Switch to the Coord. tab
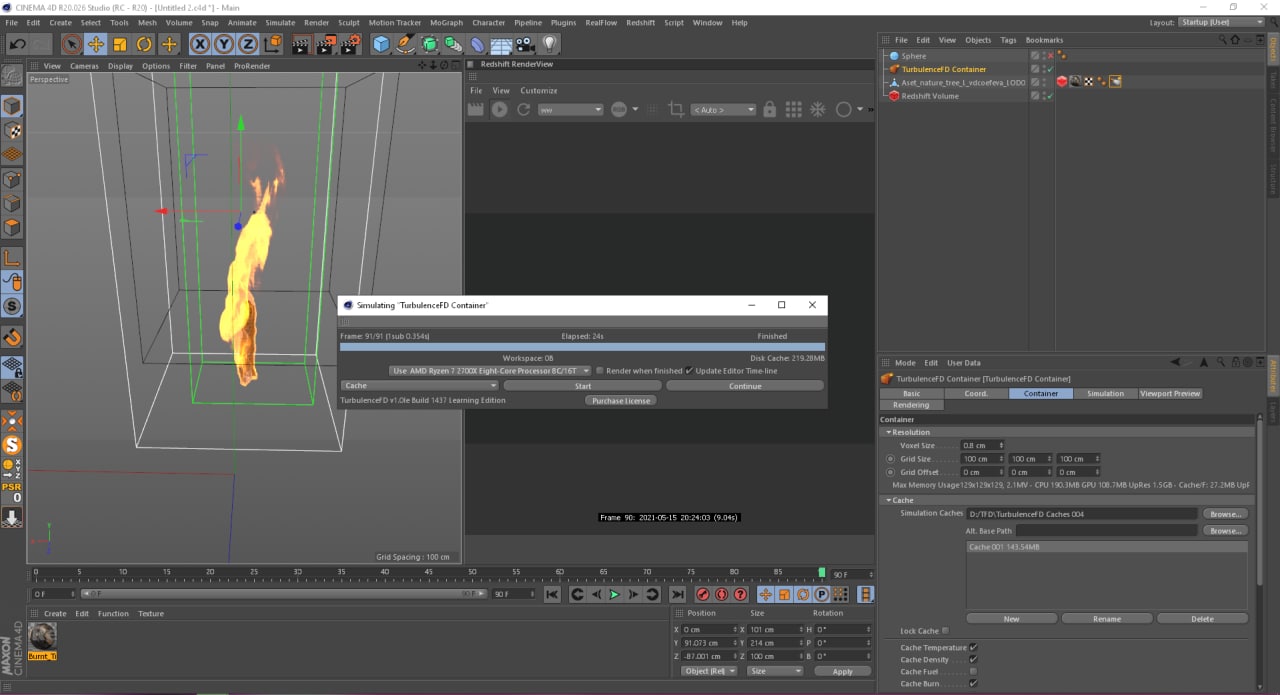1280x695 pixels. (976, 393)
